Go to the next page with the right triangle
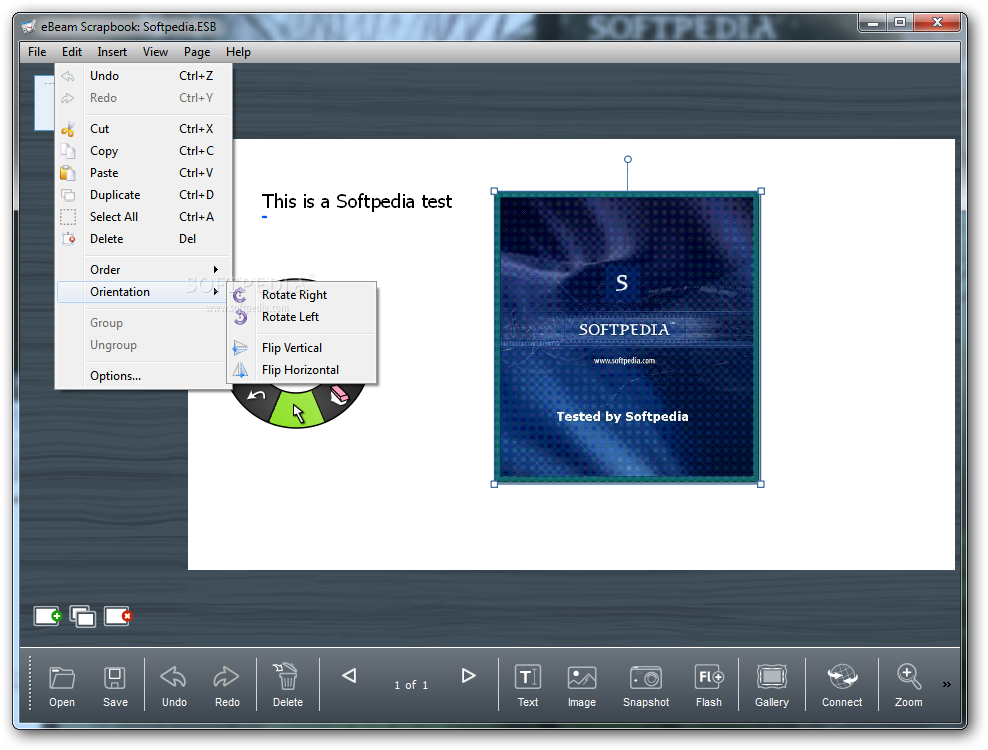Screen dimensions: 988x750 (x=468, y=676)
